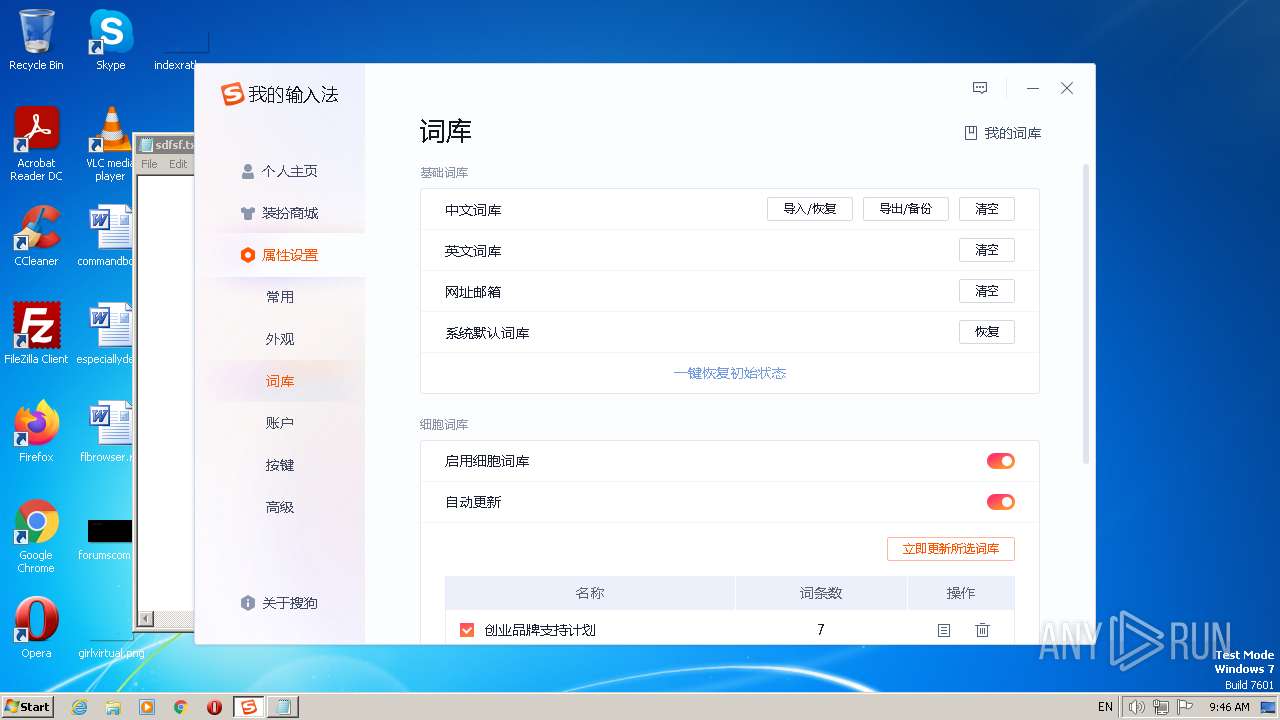
Task: Click the Start button on the taskbar
Action: point(27,706)
